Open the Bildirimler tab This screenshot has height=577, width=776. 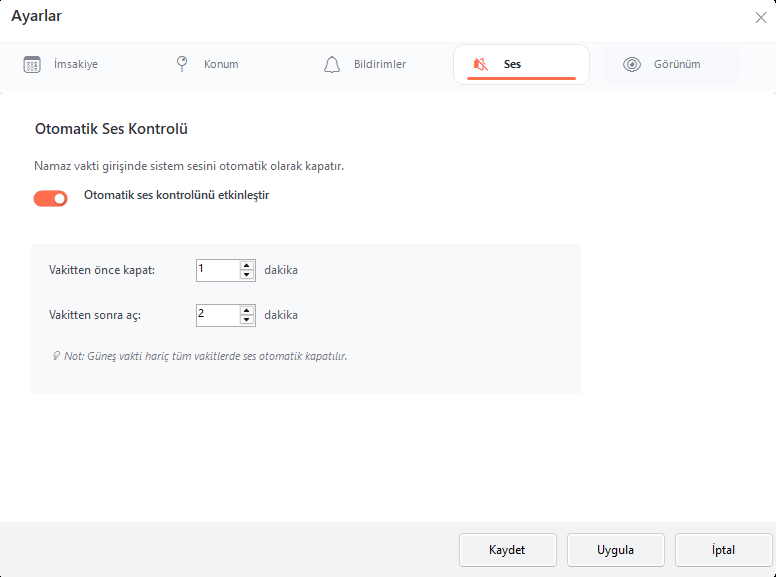point(379,64)
